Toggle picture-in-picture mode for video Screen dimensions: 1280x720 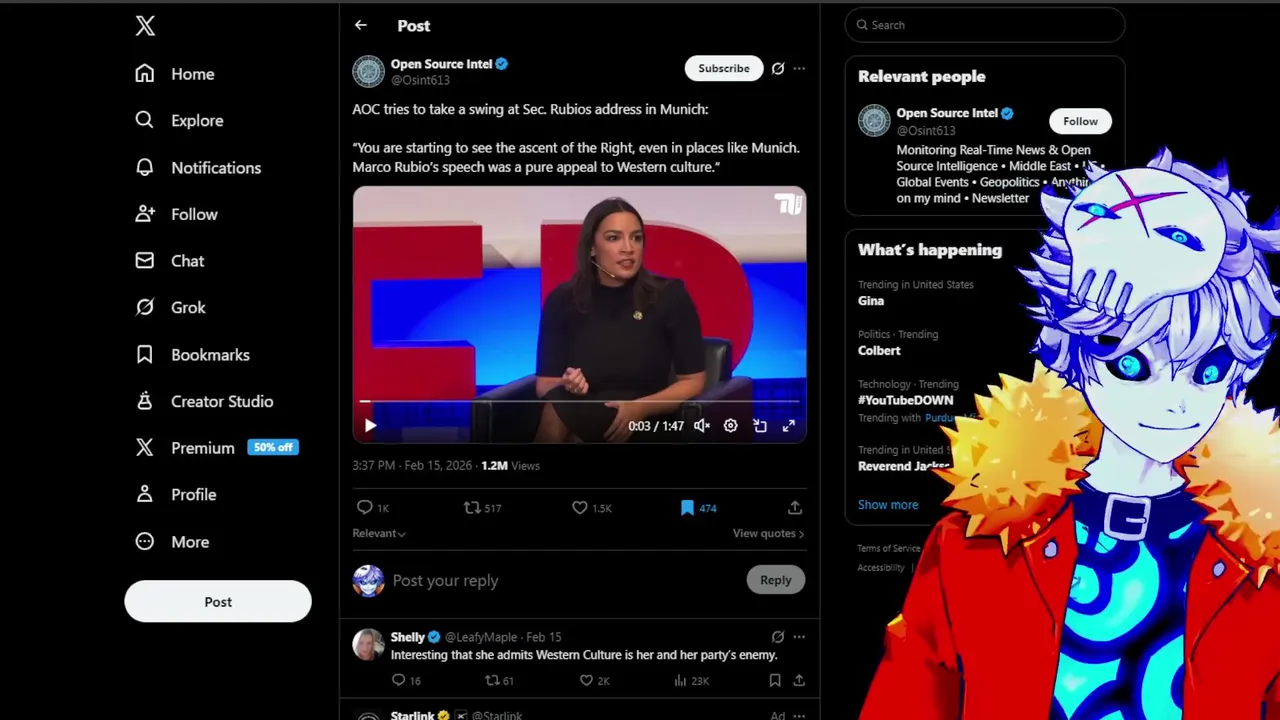pos(760,425)
